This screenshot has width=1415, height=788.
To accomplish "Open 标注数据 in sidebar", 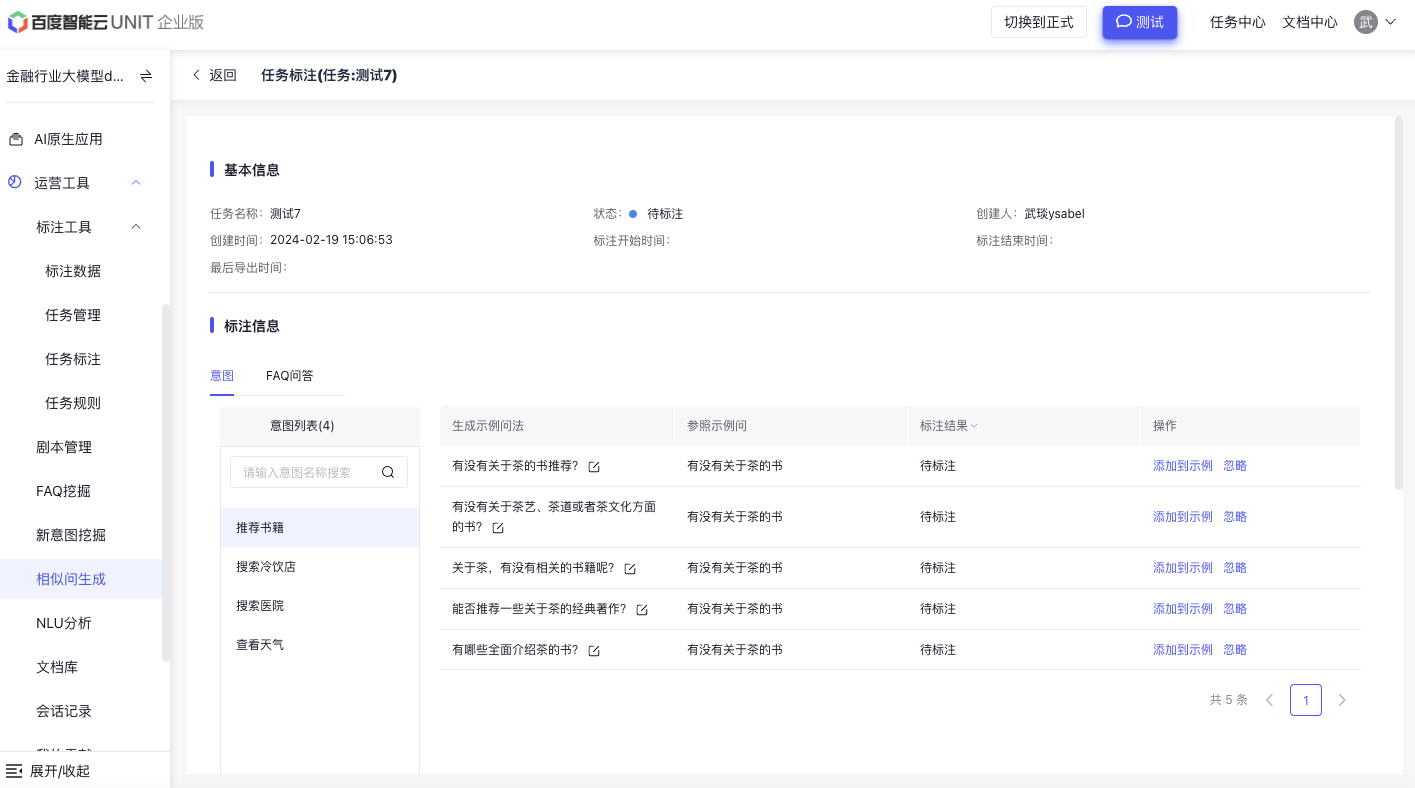I will point(73,271).
